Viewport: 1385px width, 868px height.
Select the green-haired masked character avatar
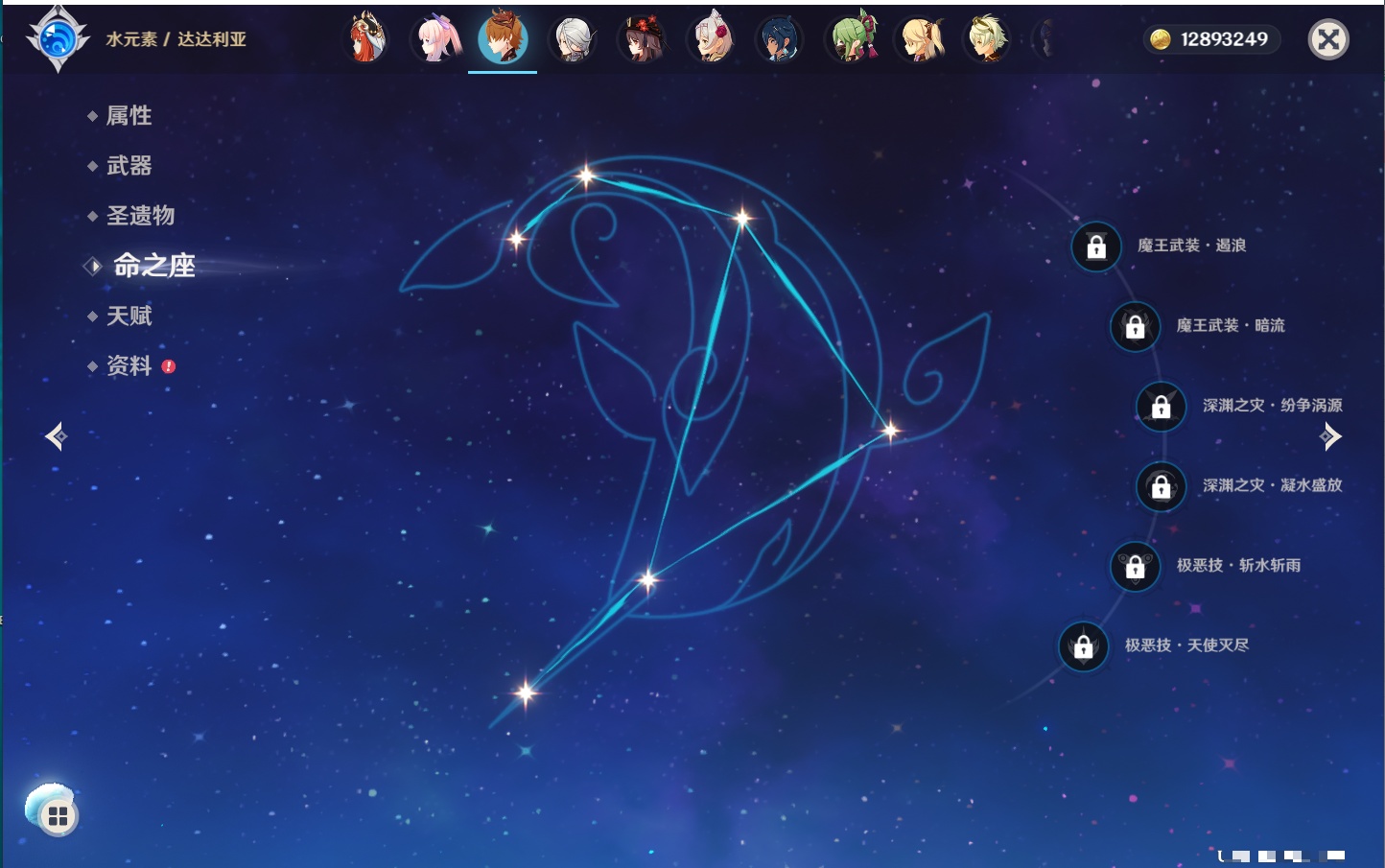point(853,39)
